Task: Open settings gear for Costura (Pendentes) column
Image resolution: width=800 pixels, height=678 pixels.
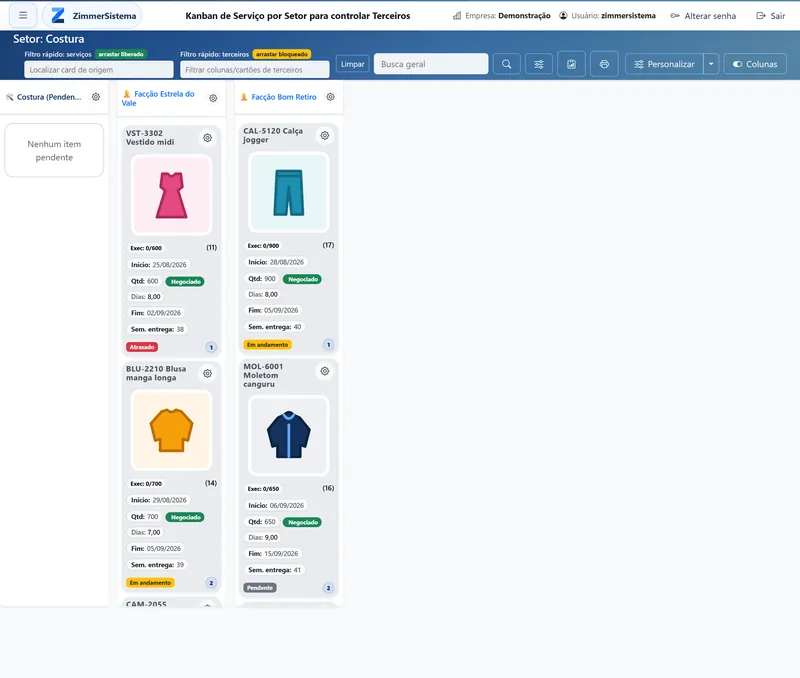Action: point(96,97)
